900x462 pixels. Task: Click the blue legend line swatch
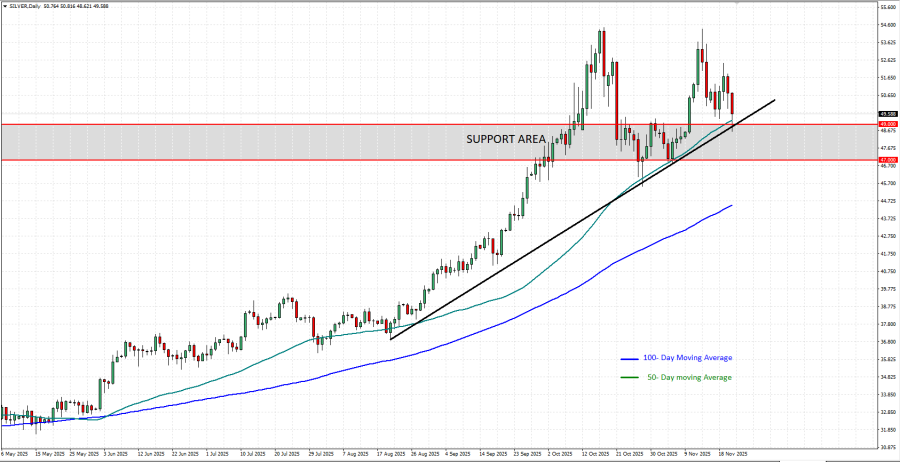pos(630,357)
